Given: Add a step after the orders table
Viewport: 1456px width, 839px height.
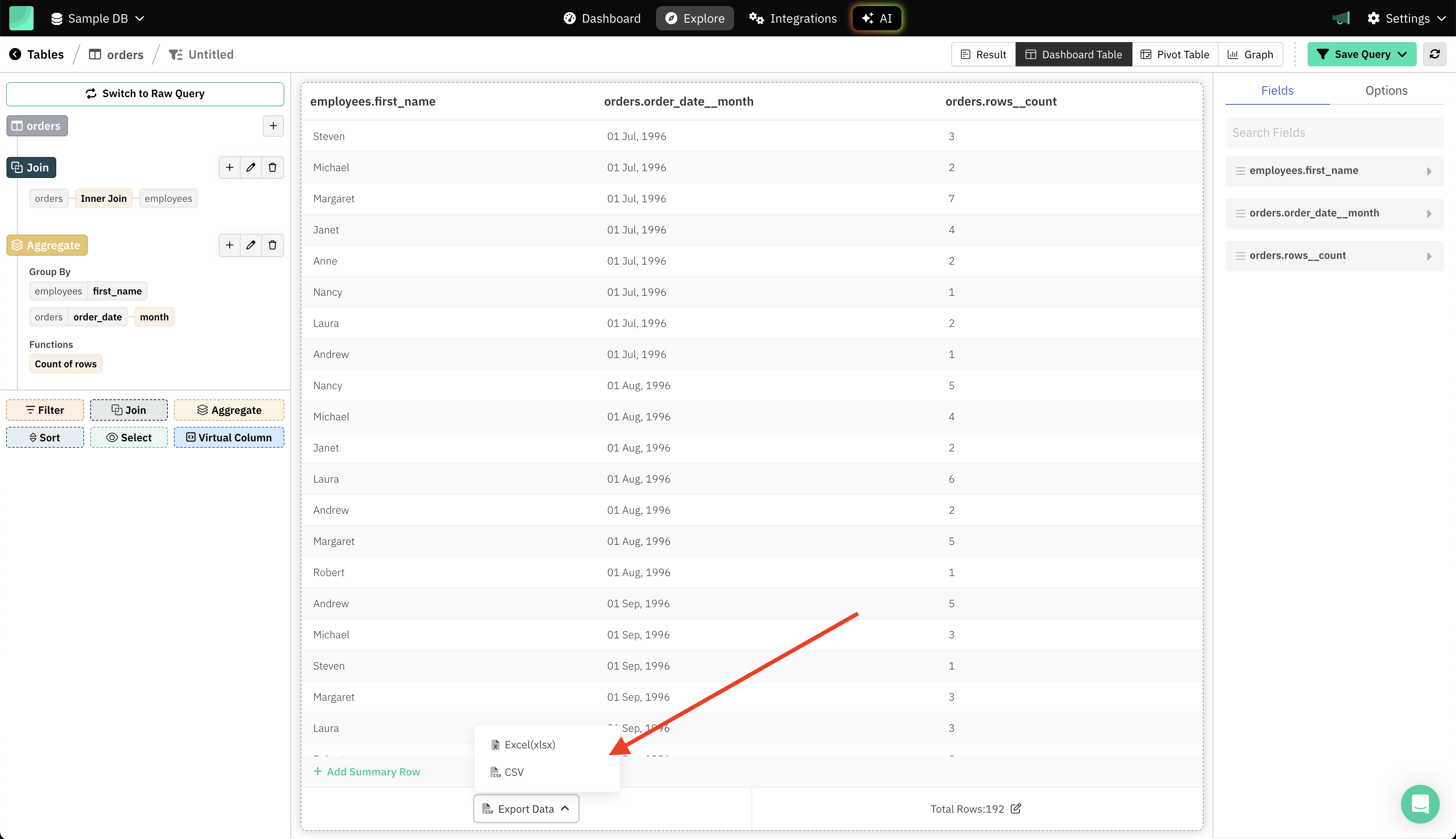Looking at the screenshot, I should click(x=273, y=126).
